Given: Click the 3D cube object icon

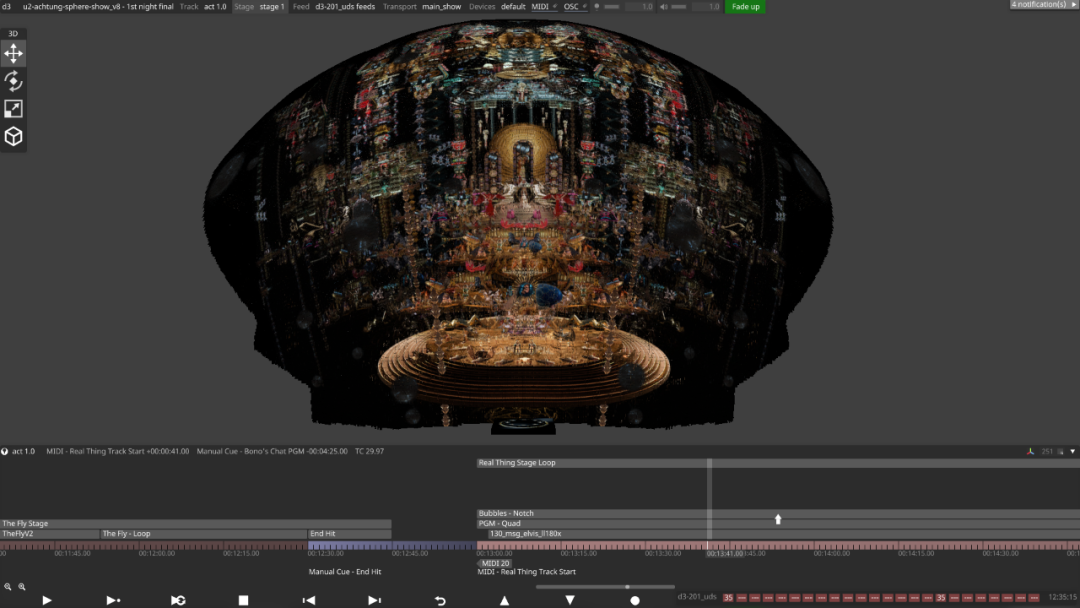Looking at the screenshot, I should click(13, 137).
